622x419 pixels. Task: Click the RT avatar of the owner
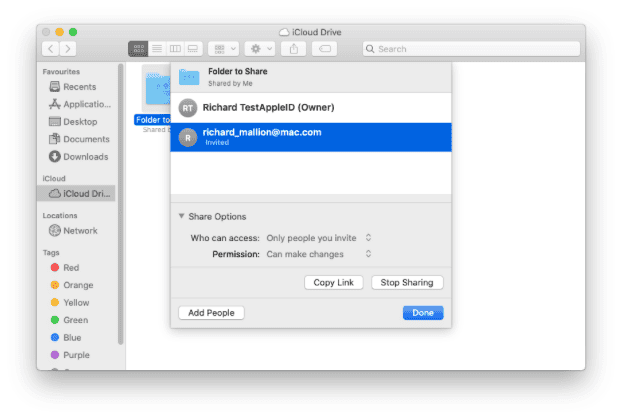pyautogui.click(x=188, y=108)
